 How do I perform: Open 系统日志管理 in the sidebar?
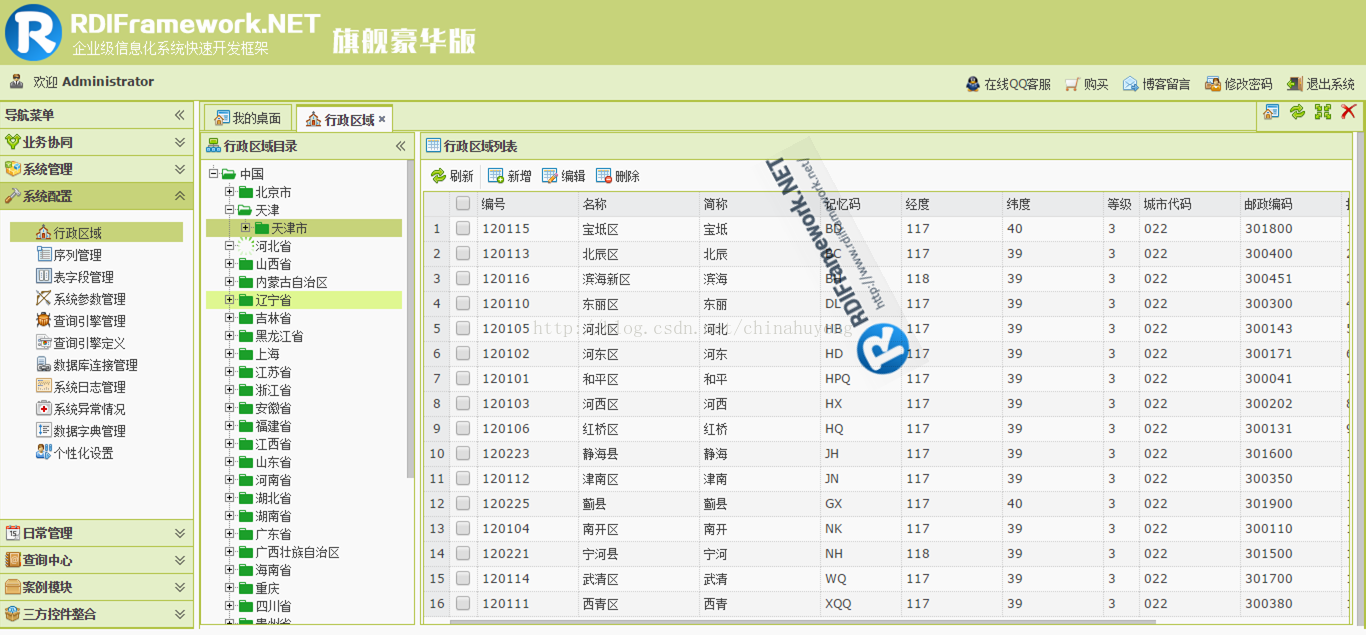tap(81, 387)
